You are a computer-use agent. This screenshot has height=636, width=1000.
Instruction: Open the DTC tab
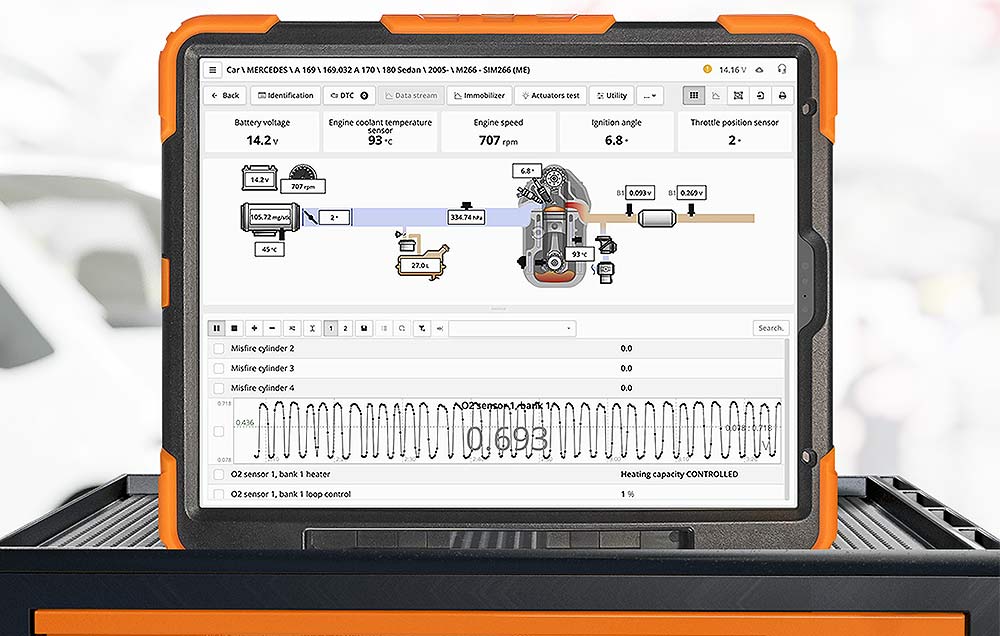pos(347,95)
